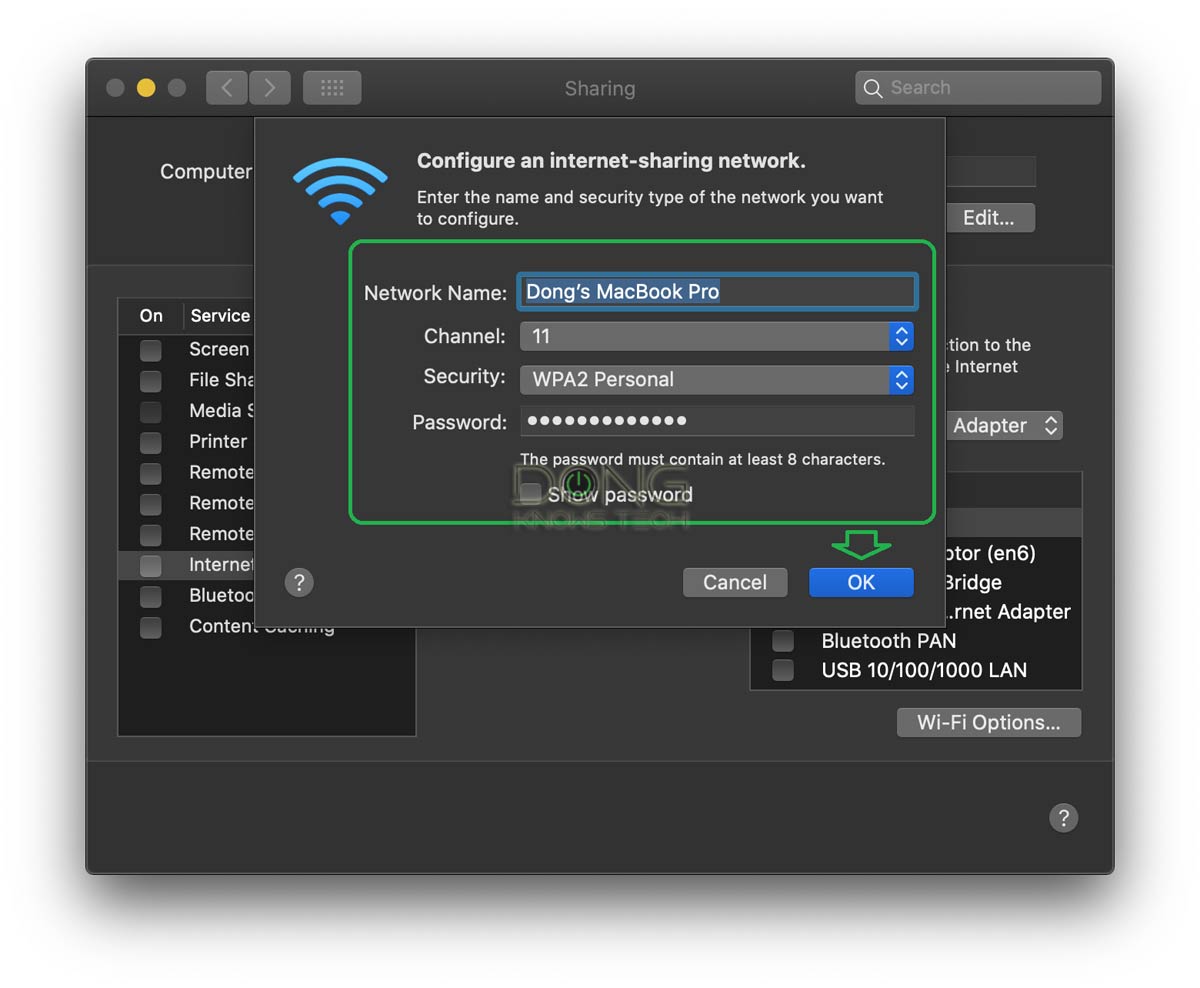Select the Bluetooth PAN row text
This screenshot has height=988, width=1200.
point(888,640)
